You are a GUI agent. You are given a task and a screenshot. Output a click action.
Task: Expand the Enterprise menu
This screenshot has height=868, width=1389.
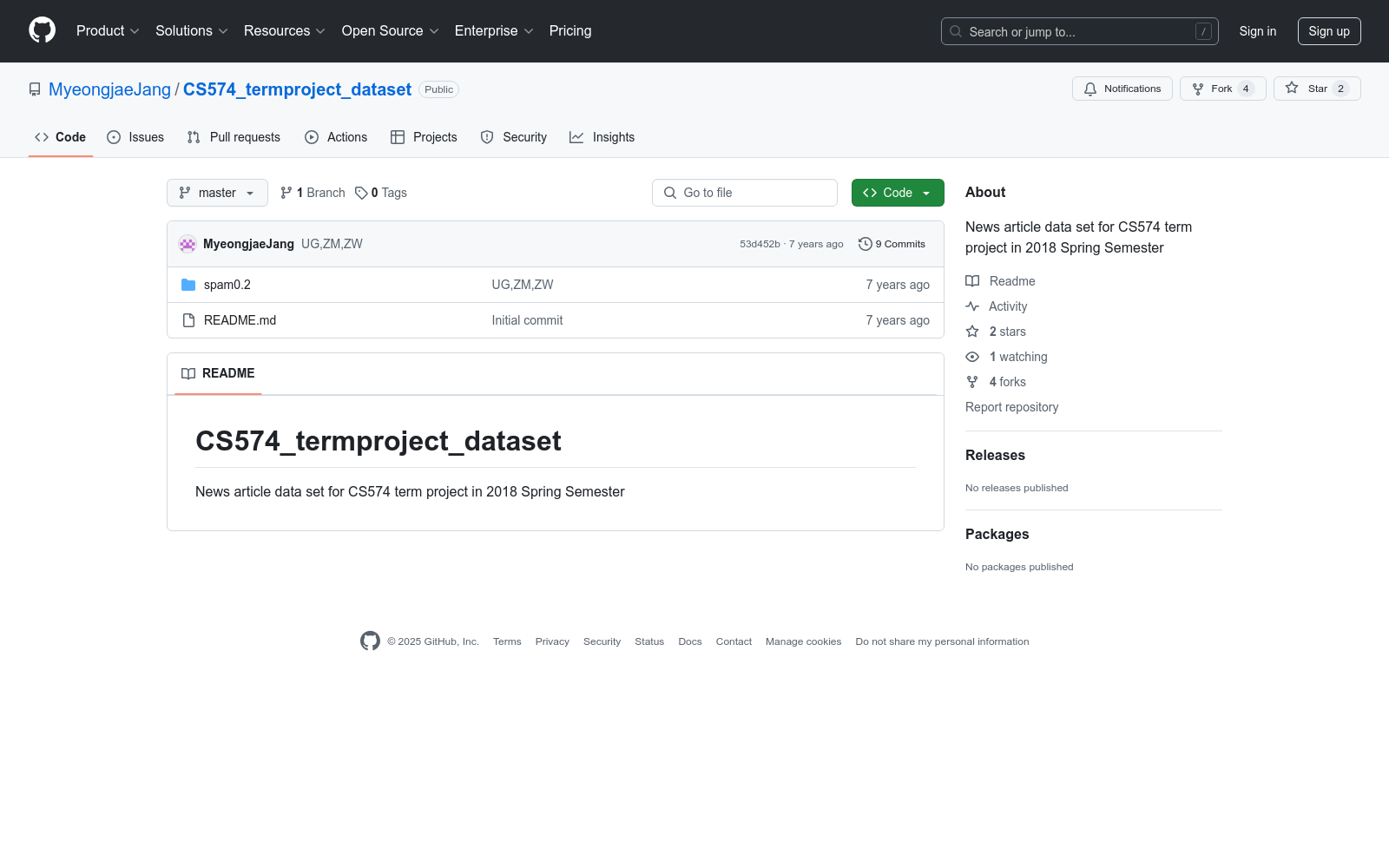(494, 31)
